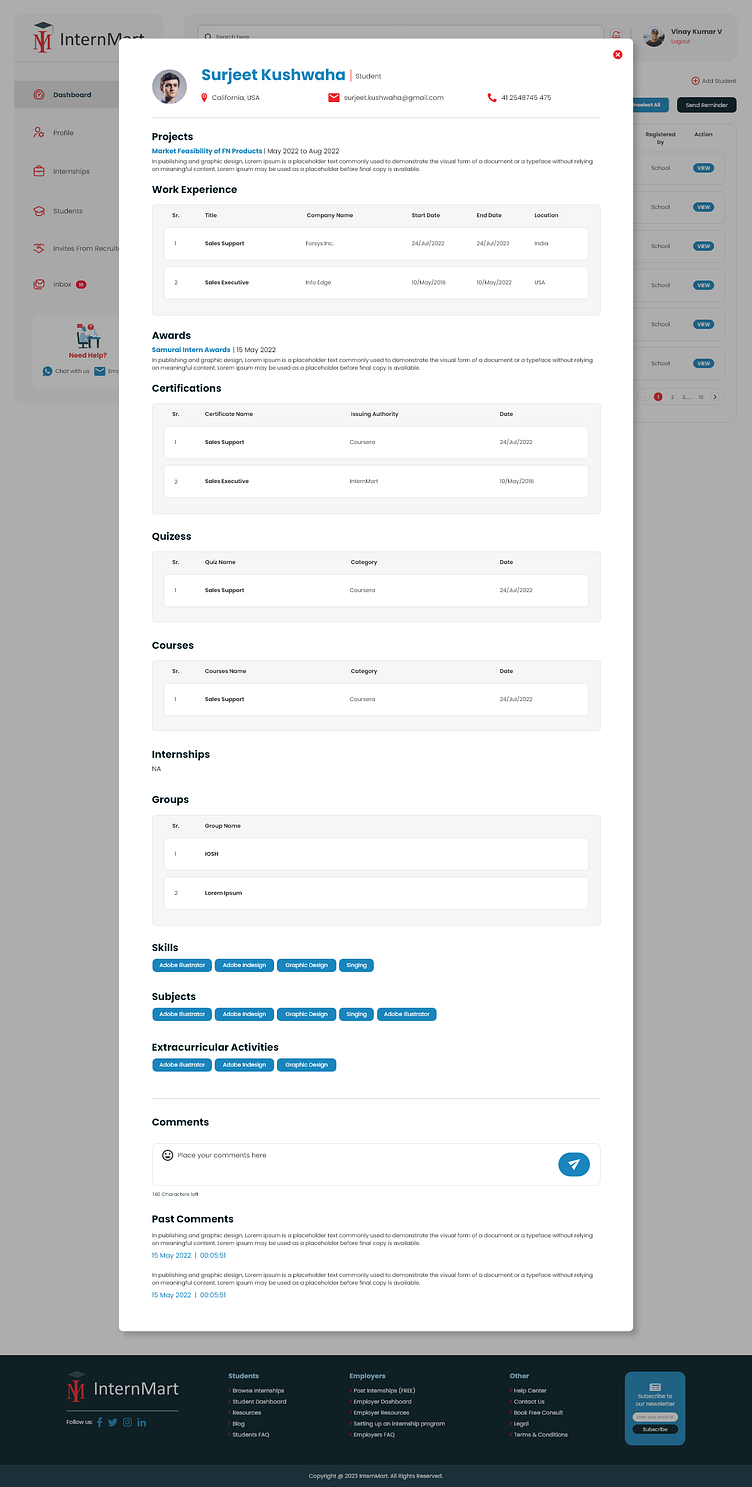The width and height of the screenshot is (752, 1487).
Task: Open InternMart LinkedIn page in footer
Action: click(142, 1422)
